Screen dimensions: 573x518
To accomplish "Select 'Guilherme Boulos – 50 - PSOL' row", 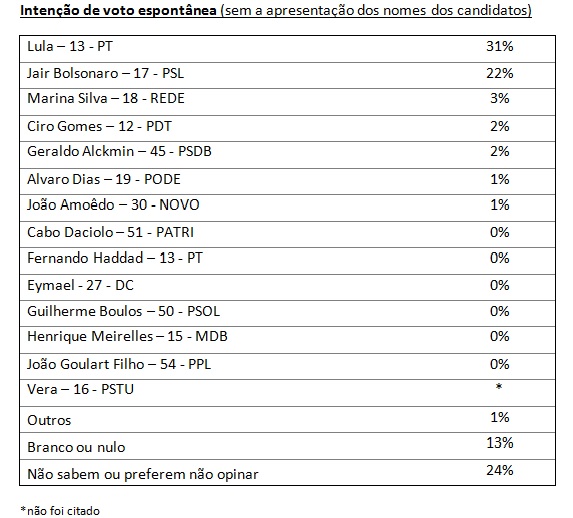I will 287,314.
